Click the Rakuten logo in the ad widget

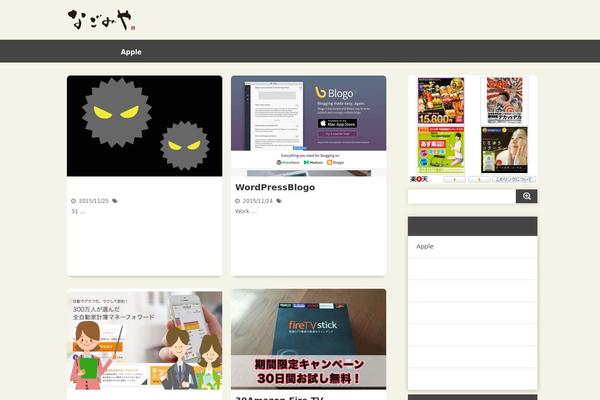coord(419,179)
